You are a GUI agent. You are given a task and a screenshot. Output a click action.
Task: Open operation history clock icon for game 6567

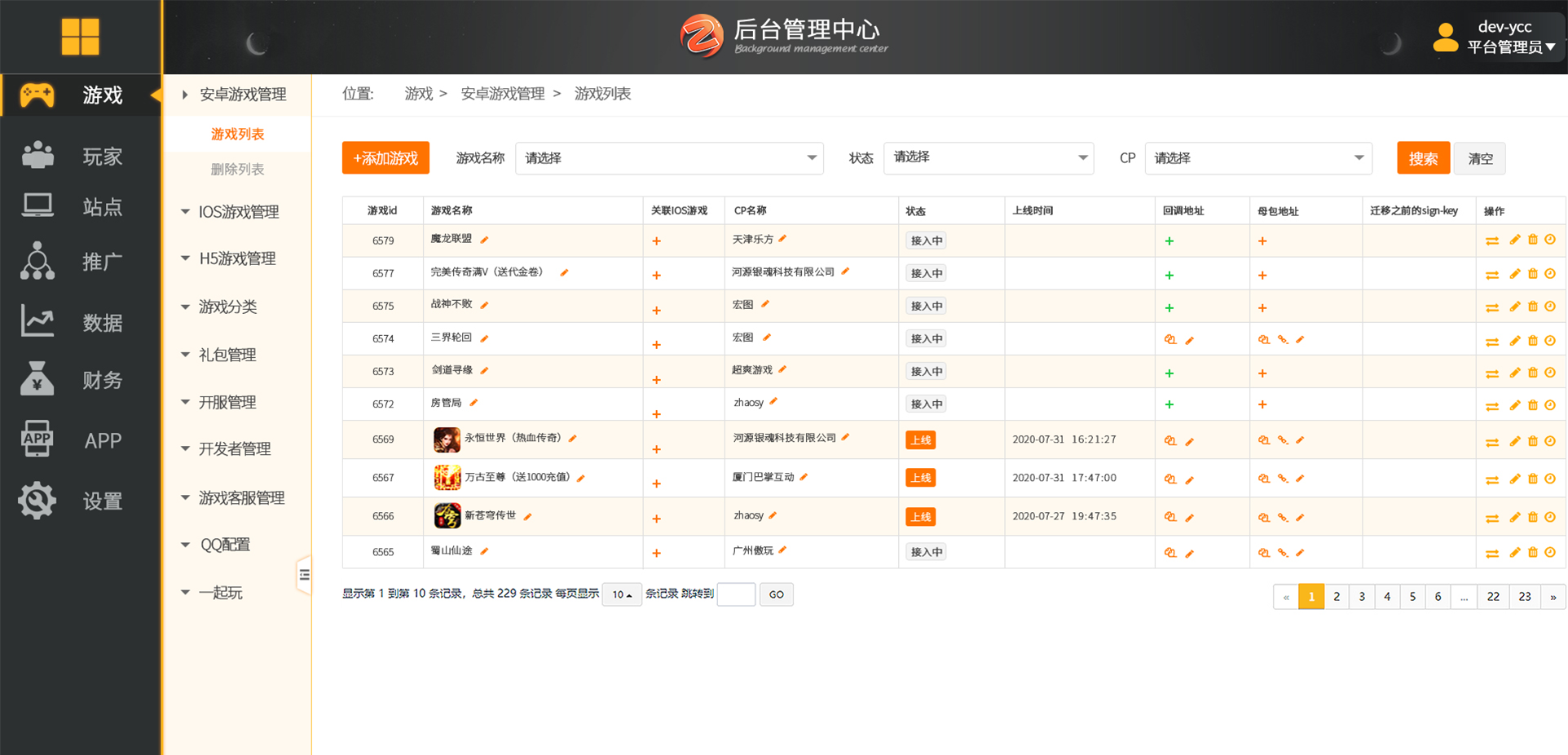coord(1550,479)
